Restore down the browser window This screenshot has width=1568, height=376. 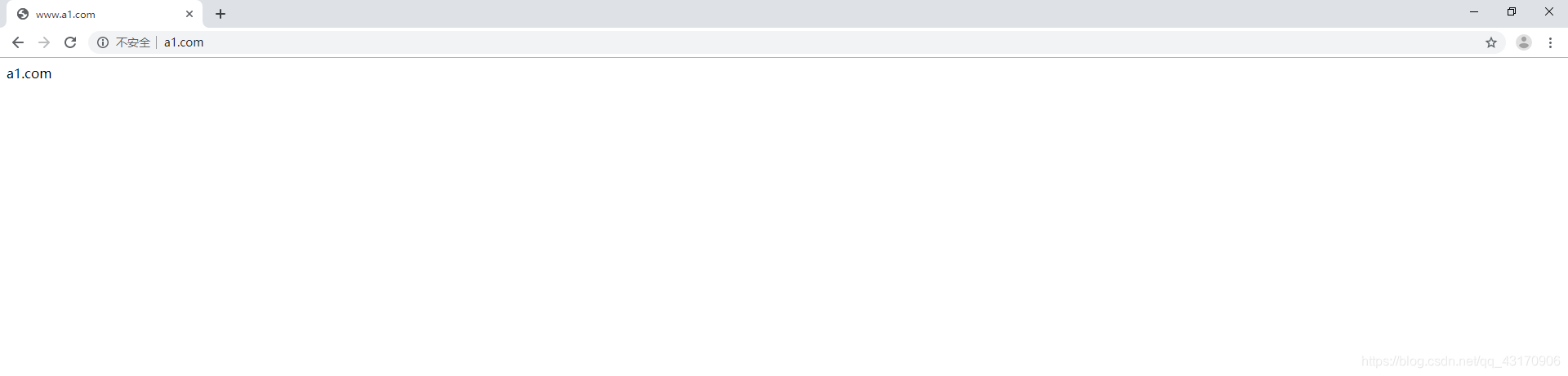(x=1512, y=11)
